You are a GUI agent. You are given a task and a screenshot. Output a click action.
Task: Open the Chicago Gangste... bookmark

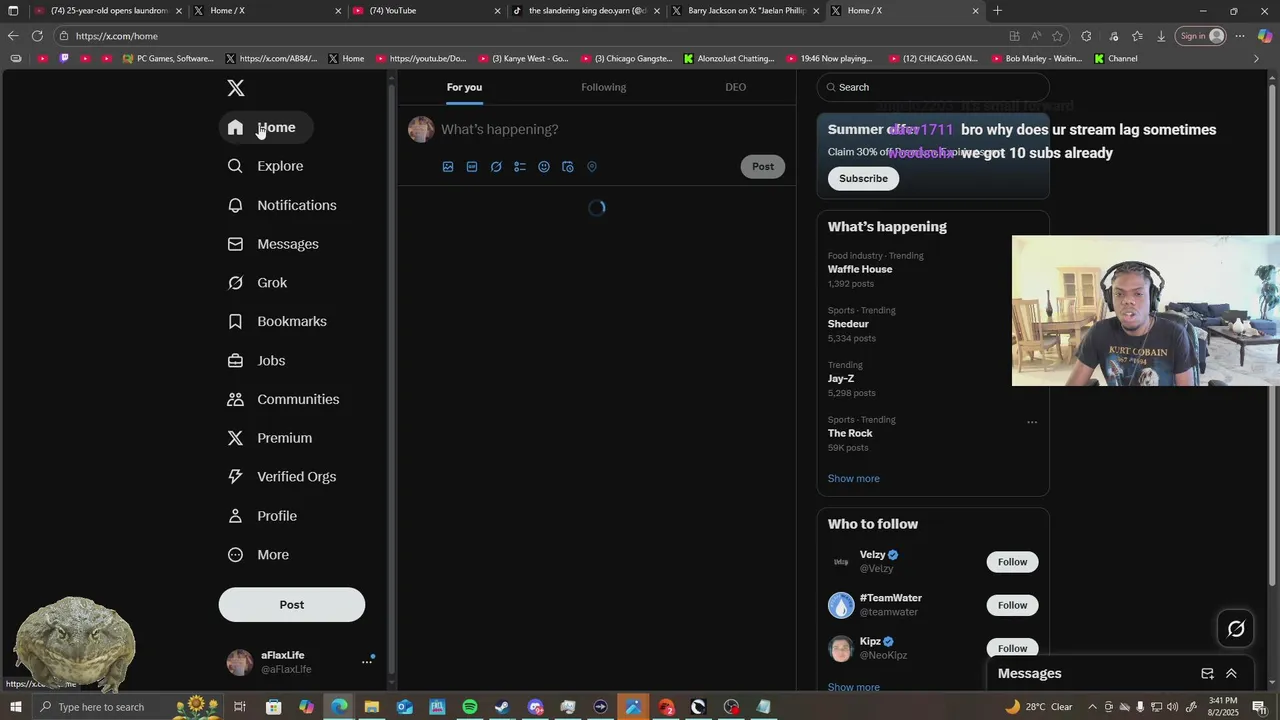coord(626,59)
